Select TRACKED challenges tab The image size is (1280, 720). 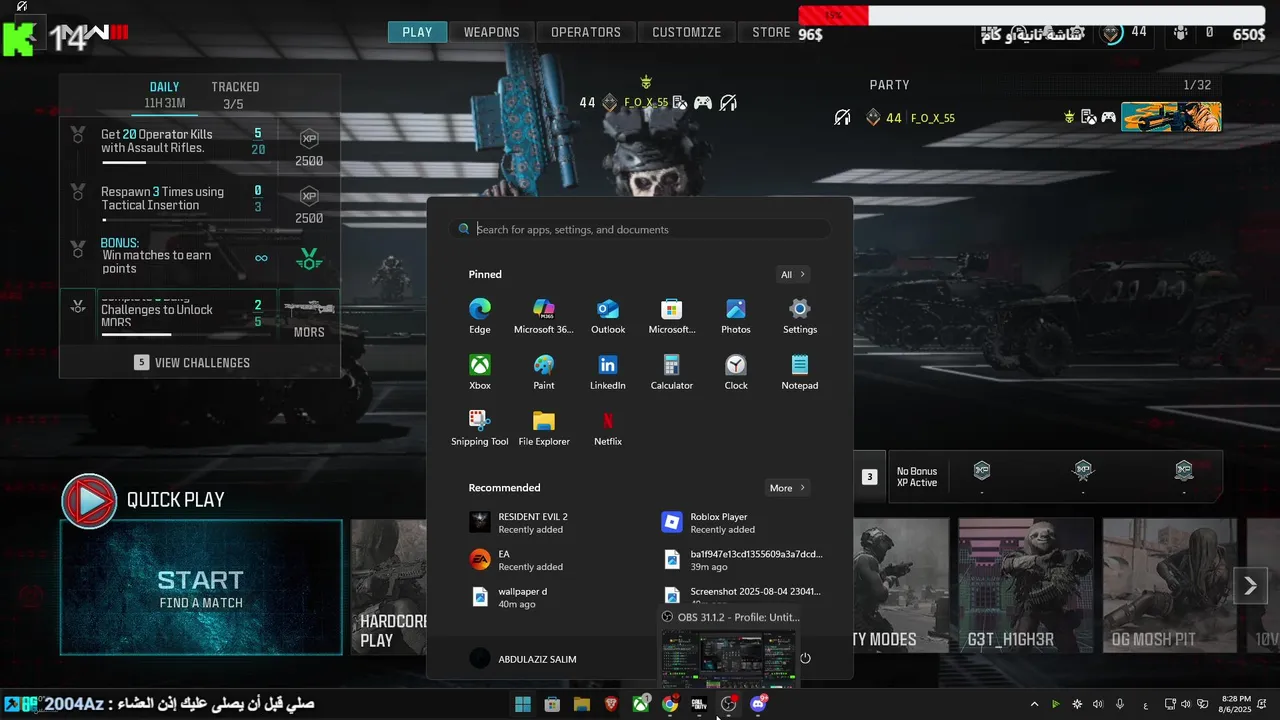[235, 94]
